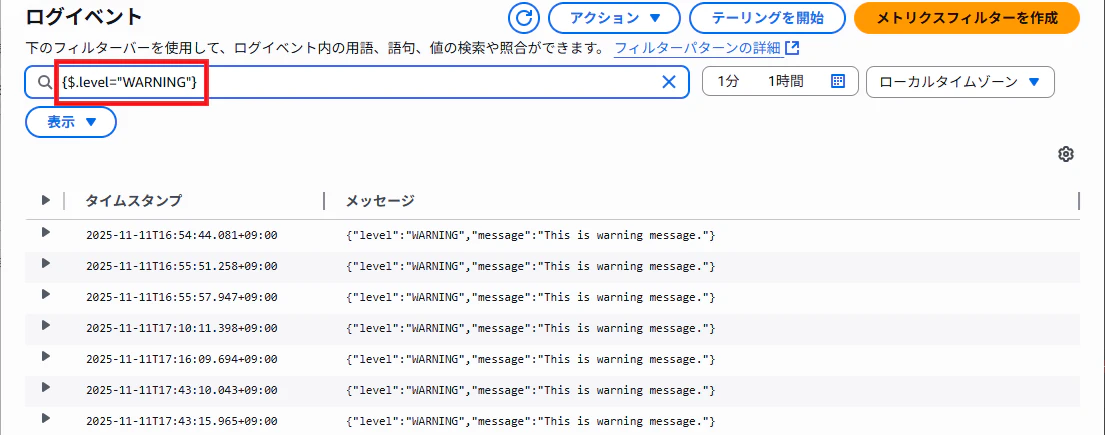Click the メッセージ column header
Screen dimensions: 1105x435
[x=380, y=201]
